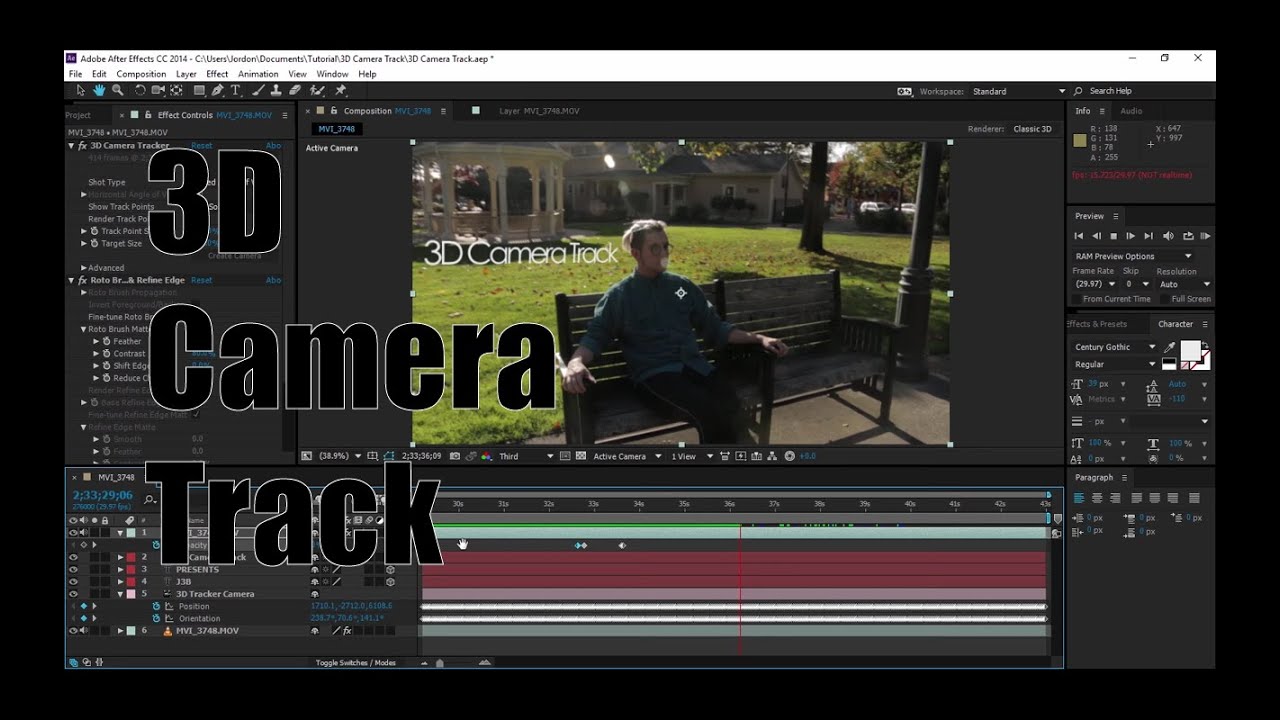Open the Third resolution dropdown
The image size is (1280, 720).
[526, 456]
